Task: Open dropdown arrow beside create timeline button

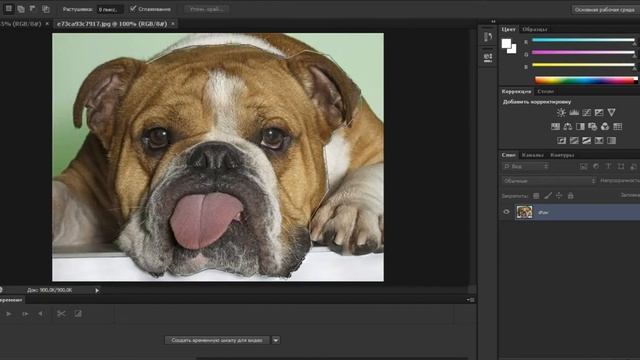Action: (276, 340)
